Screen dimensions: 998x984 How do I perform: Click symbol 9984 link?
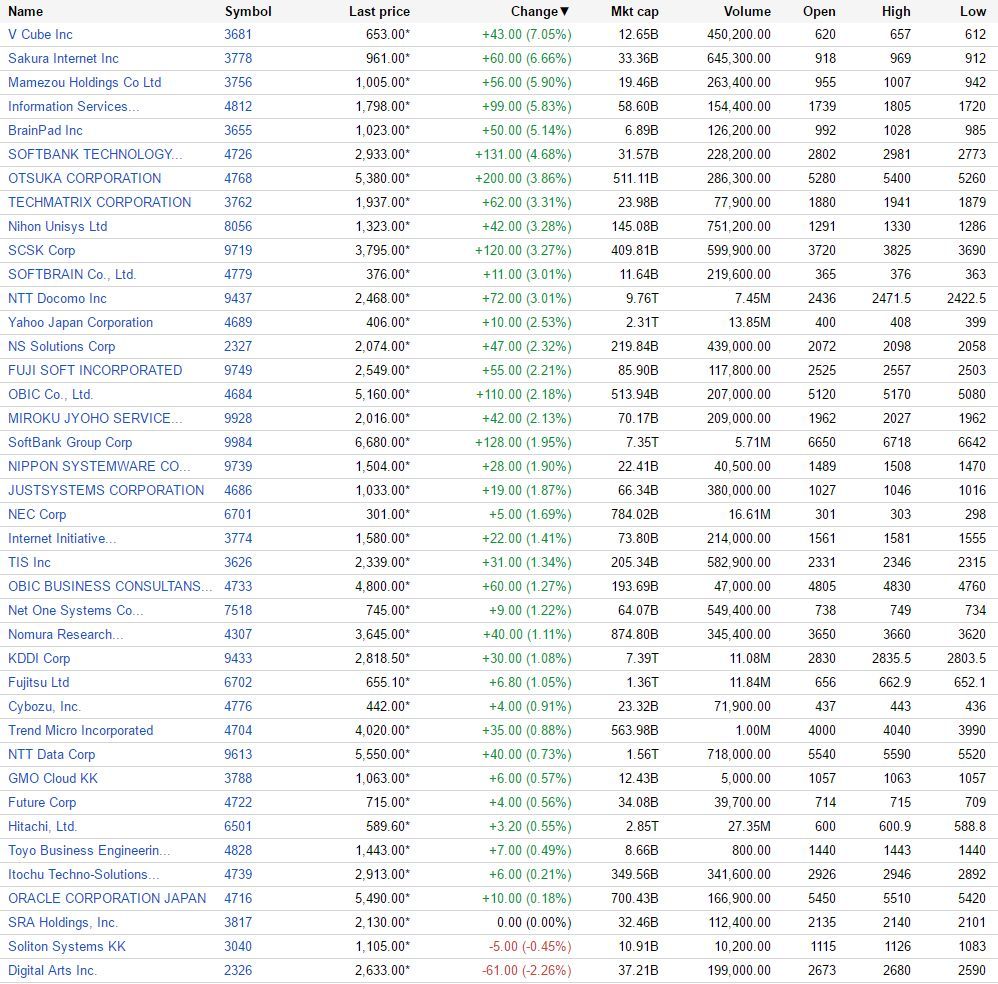238,442
